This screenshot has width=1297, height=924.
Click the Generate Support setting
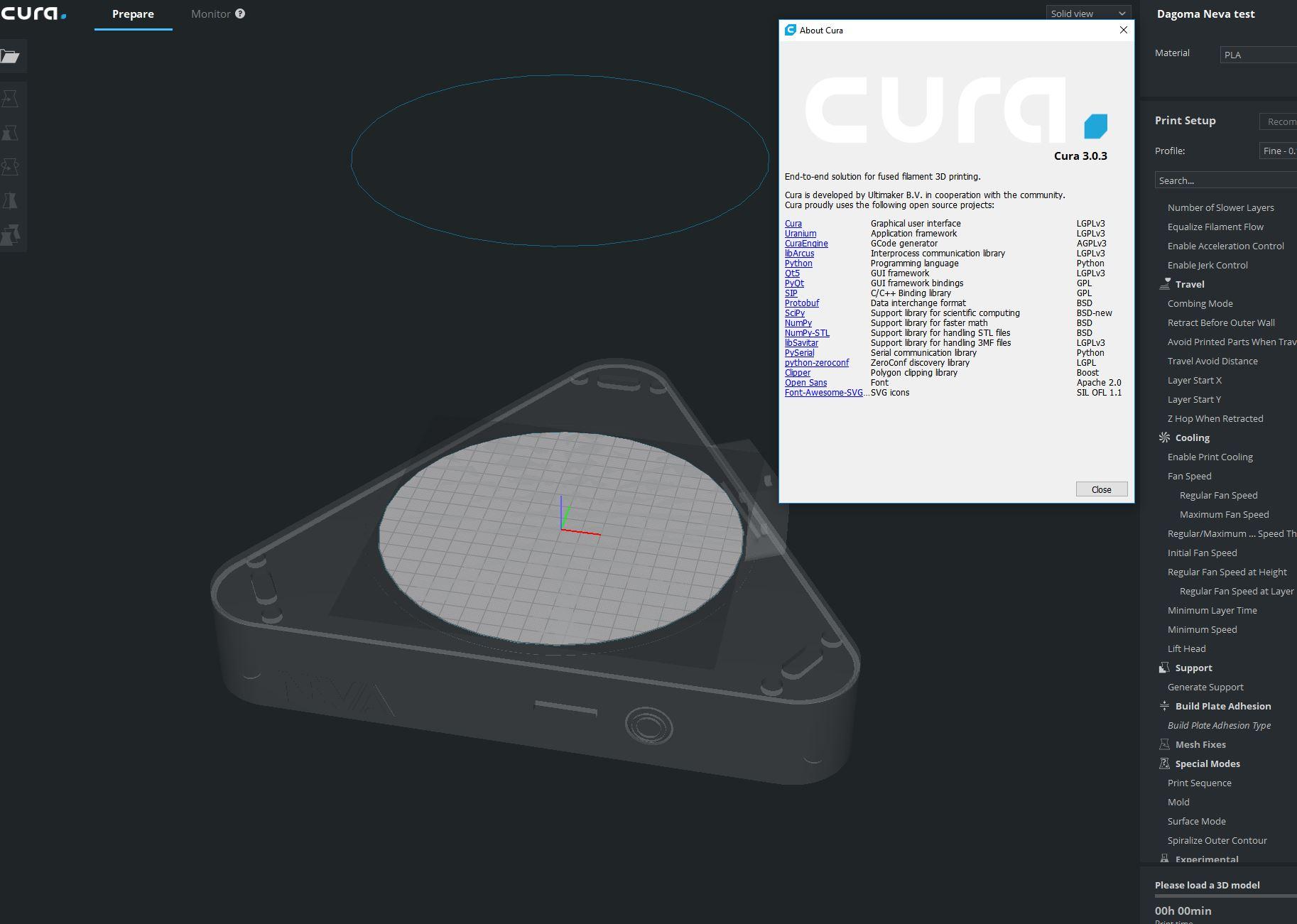pos(1205,687)
